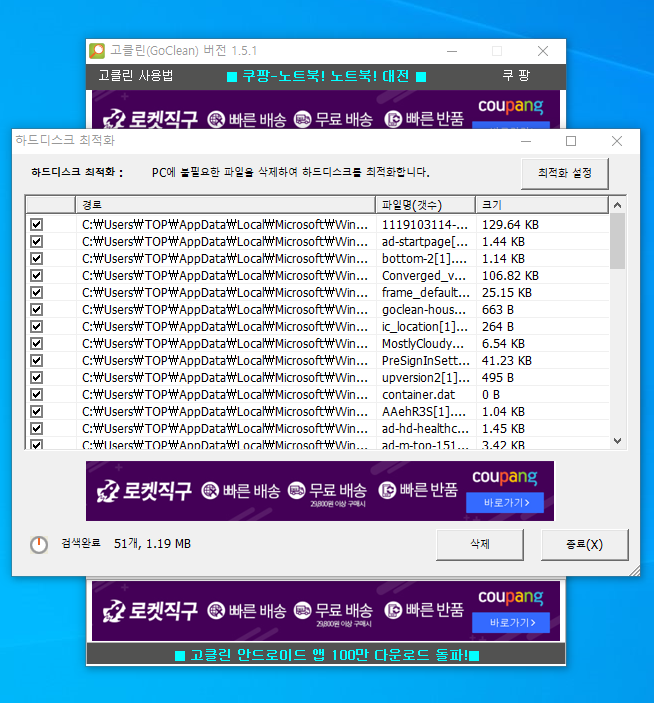Toggle checkbox for AAehR3S[1] file

36,412
